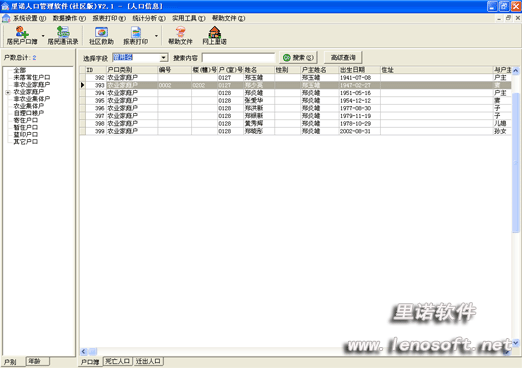Image resolution: width=522 pixels, height=368 pixels.
Task: Open the 报表打印 menu in the menu bar
Action: 109,18
